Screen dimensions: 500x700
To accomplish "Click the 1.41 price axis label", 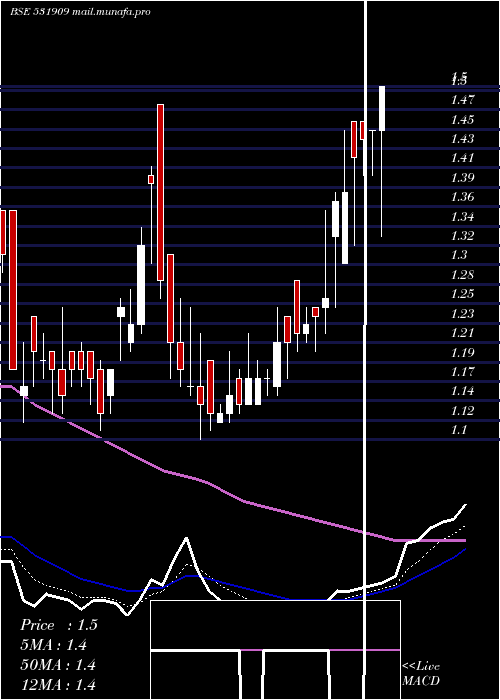I will coord(462,158).
